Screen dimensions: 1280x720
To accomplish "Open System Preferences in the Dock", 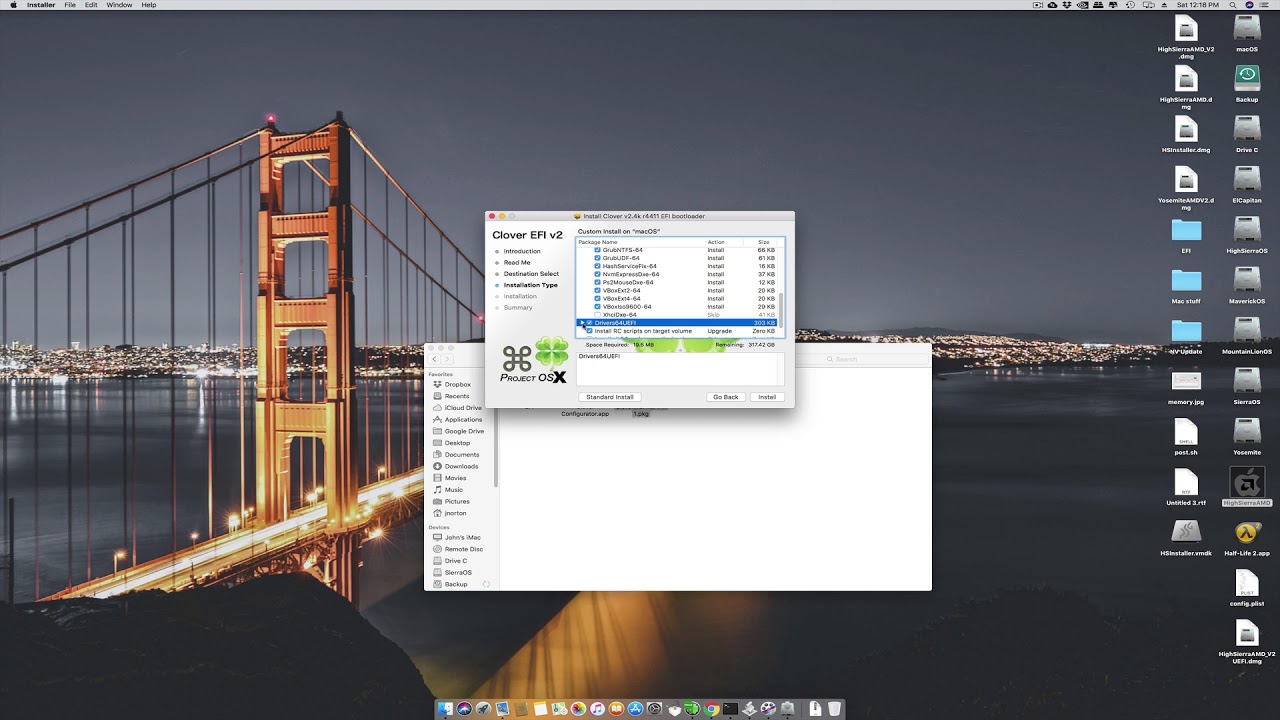I will 654,709.
